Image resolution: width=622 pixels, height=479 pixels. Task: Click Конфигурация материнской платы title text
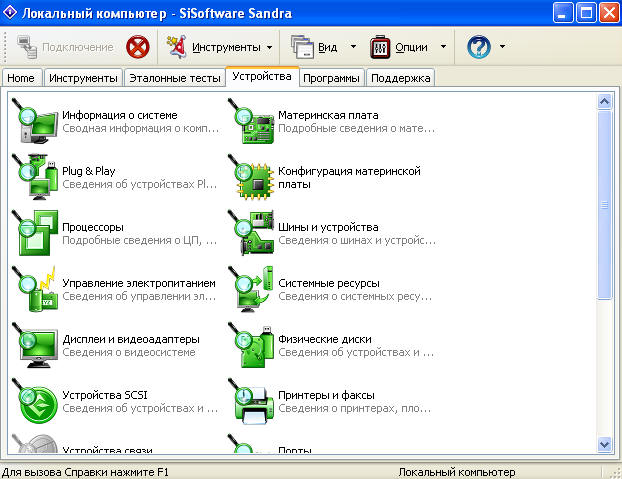click(x=349, y=178)
